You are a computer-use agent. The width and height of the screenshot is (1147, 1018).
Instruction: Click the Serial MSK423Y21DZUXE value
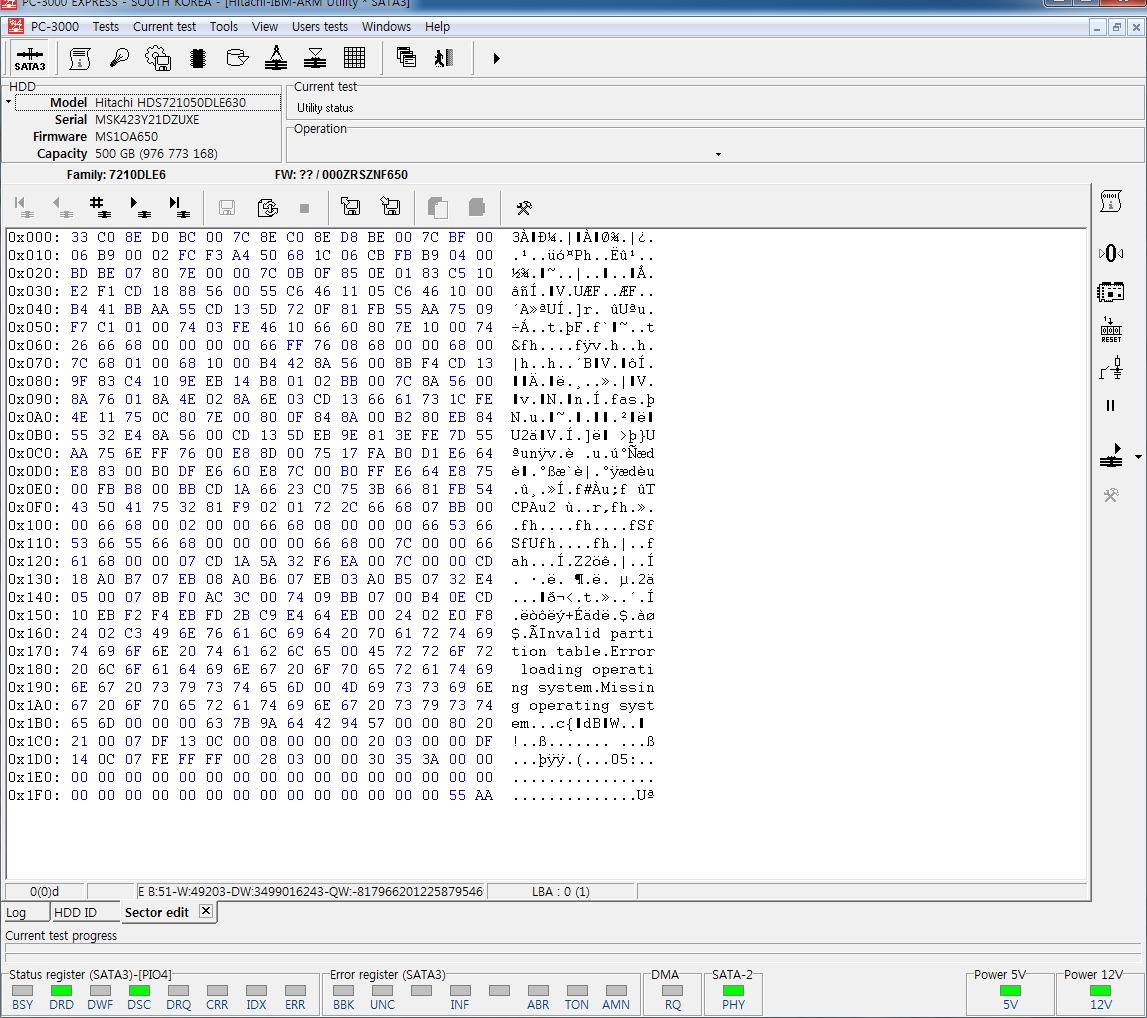pyautogui.click(x=147, y=119)
